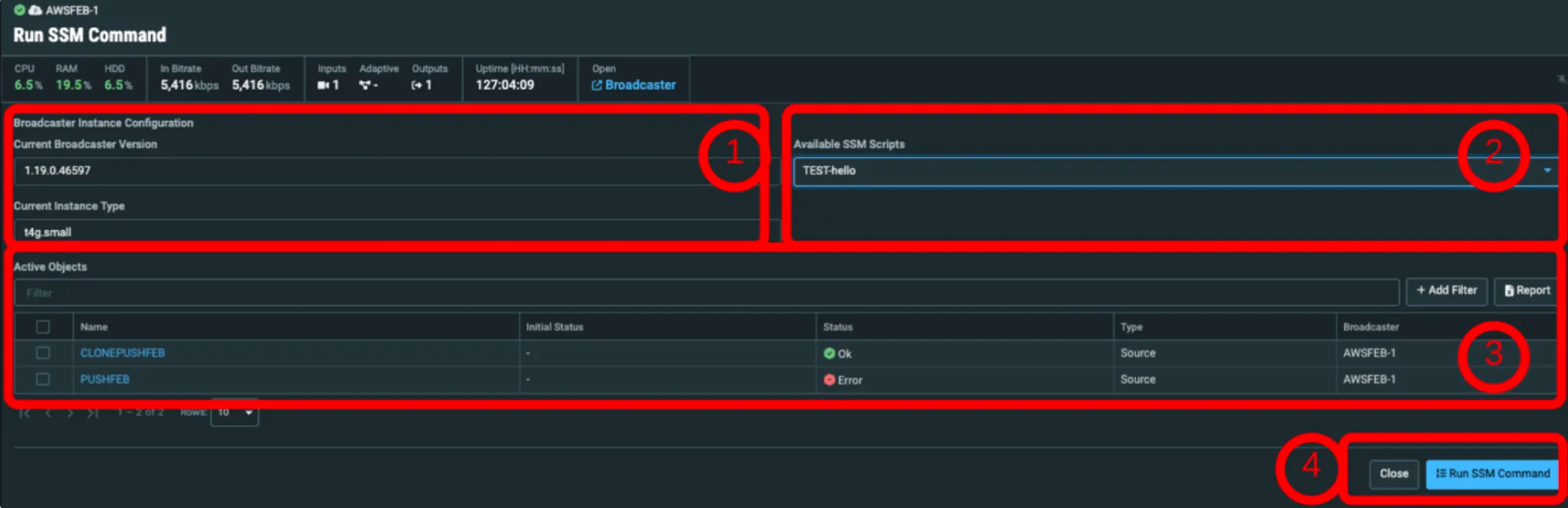The height and width of the screenshot is (508, 1568).
Task: Click the blue Run SSM Command button
Action: (1492, 474)
